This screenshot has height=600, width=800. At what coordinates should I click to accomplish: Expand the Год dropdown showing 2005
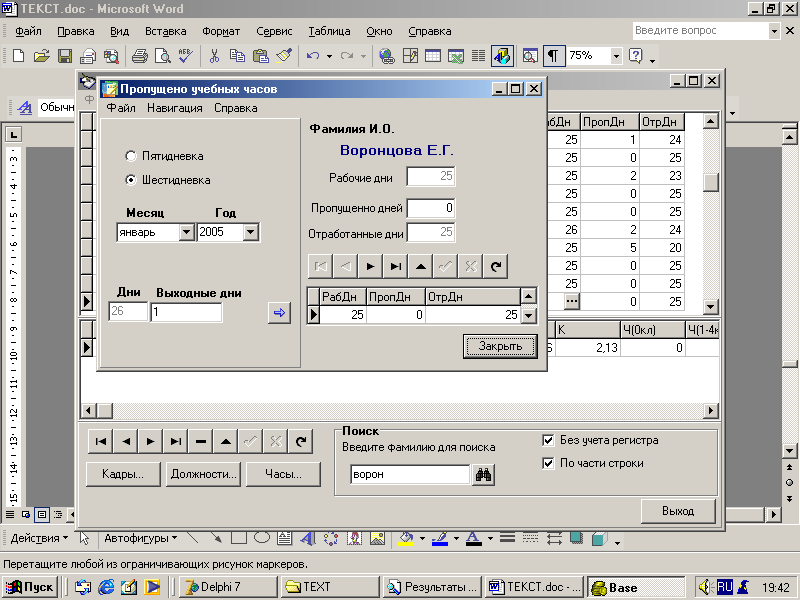pyautogui.click(x=250, y=232)
